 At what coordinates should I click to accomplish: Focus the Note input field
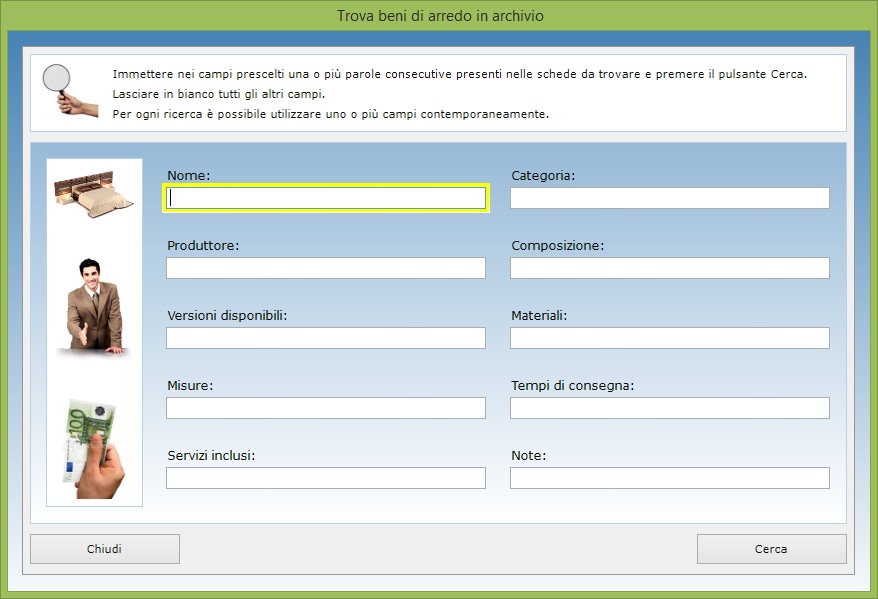coord(669,478)
